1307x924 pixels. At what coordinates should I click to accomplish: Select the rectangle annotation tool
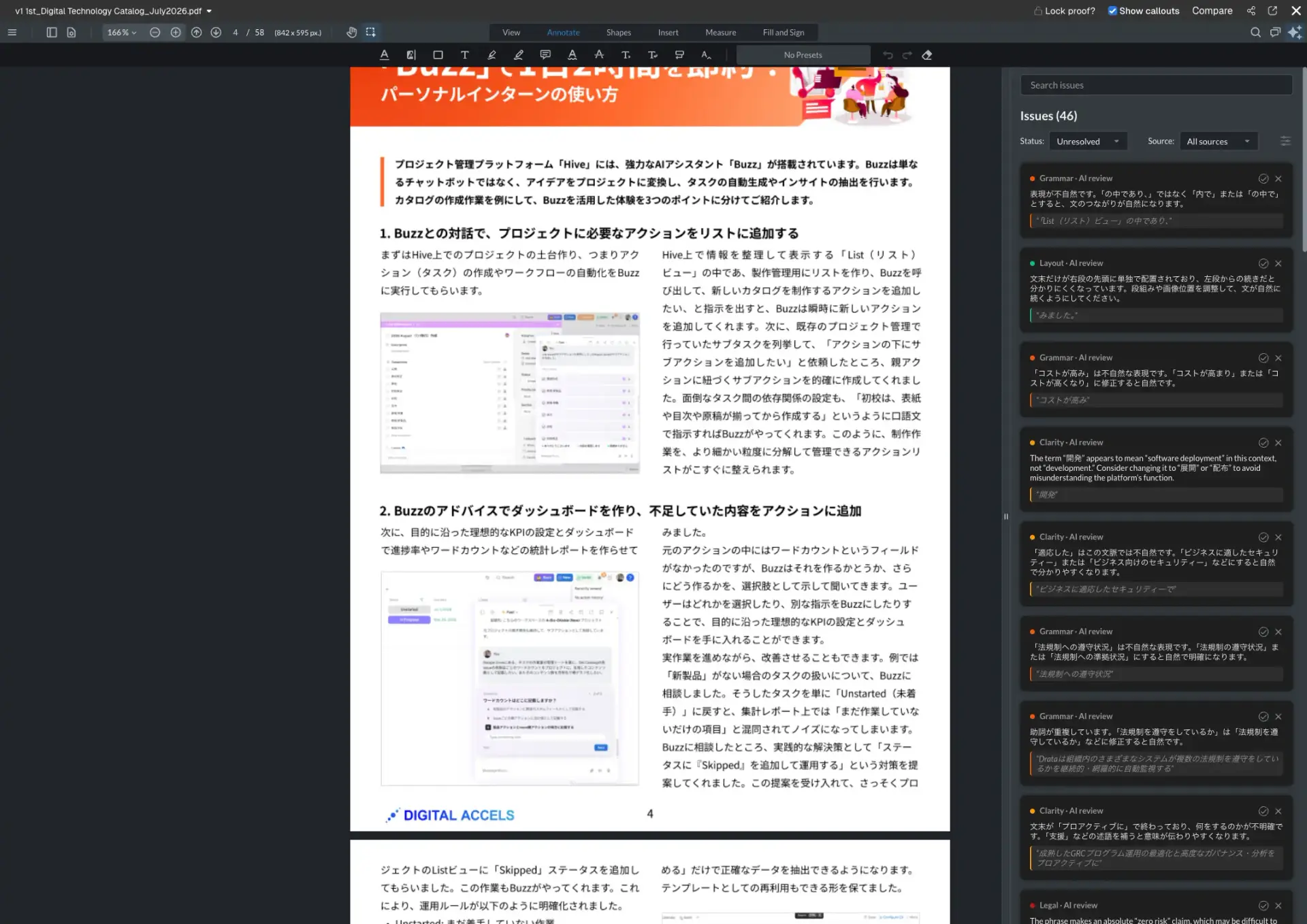point(438,55)
